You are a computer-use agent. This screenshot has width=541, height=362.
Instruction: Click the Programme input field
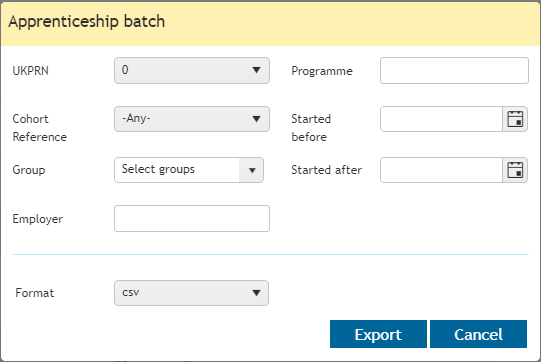point(454,70)
